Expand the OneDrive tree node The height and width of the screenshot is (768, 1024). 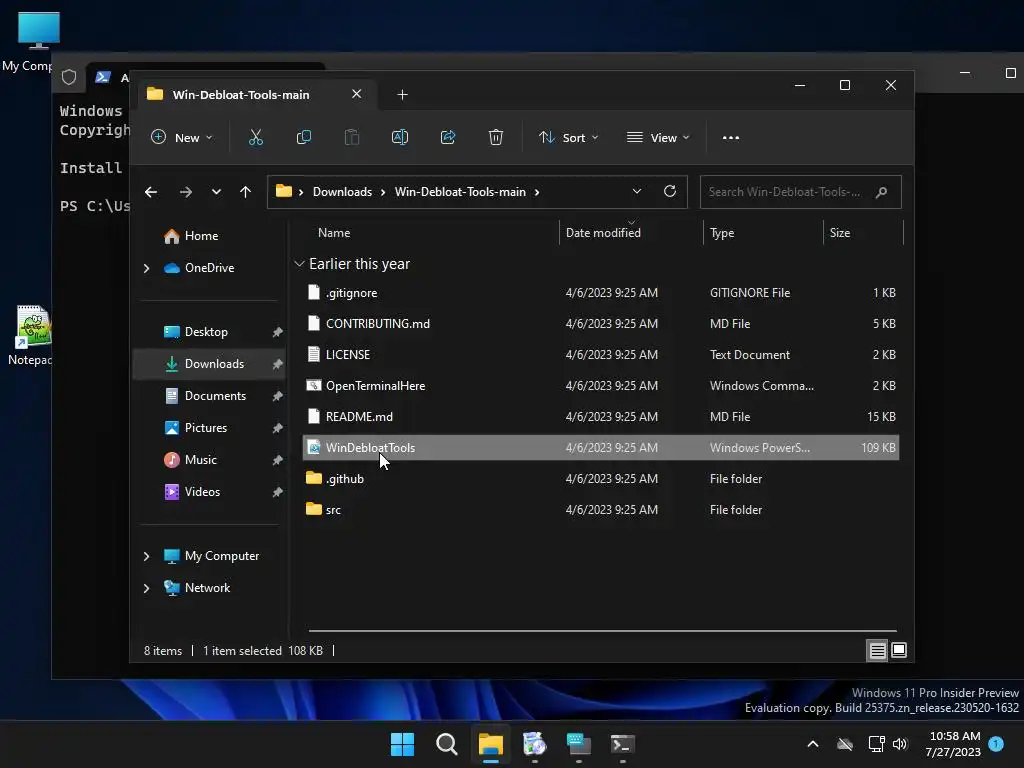146,268
